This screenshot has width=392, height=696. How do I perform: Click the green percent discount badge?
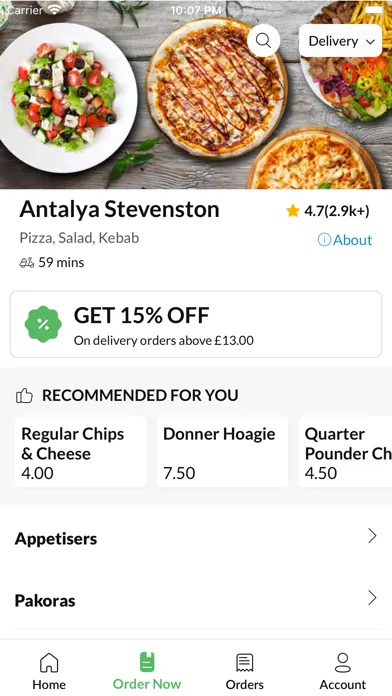tap(43, 324)
